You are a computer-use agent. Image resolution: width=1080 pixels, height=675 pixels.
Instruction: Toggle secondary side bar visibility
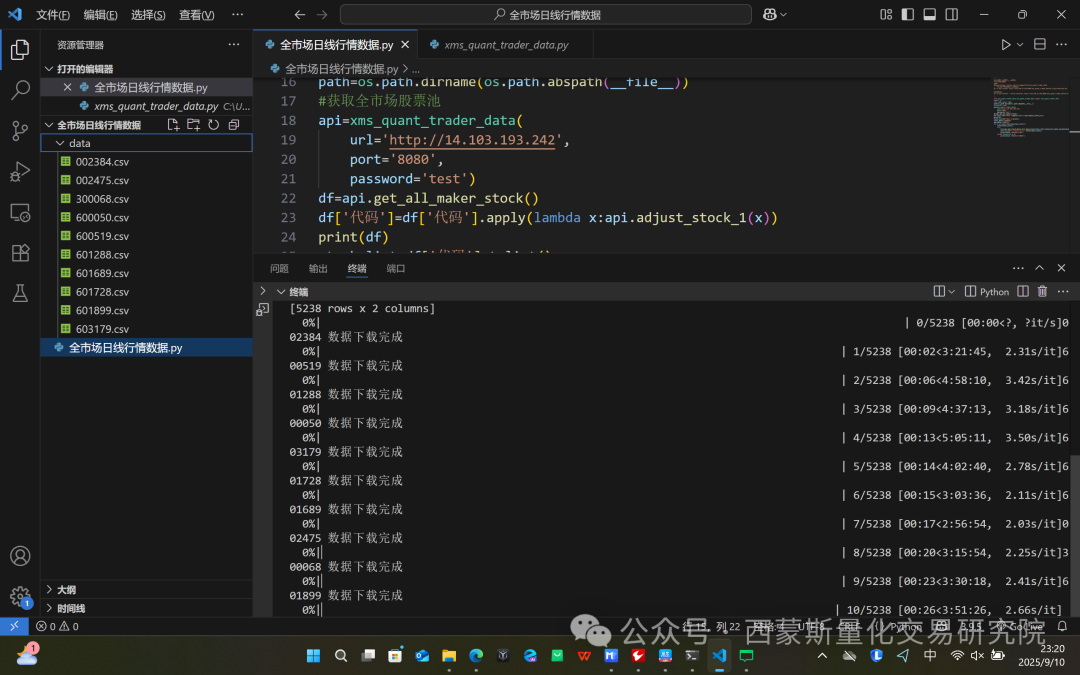pos(952,14)
